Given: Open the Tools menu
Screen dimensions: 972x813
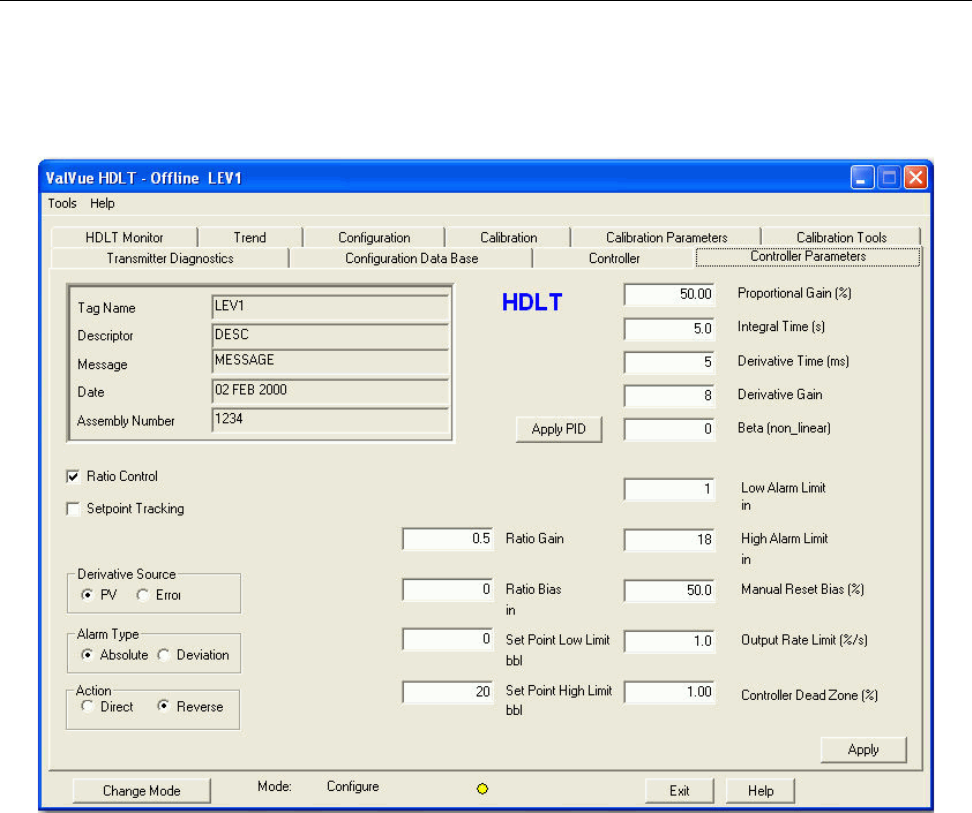Looking at the screenshot, I should tap(62, 203).
